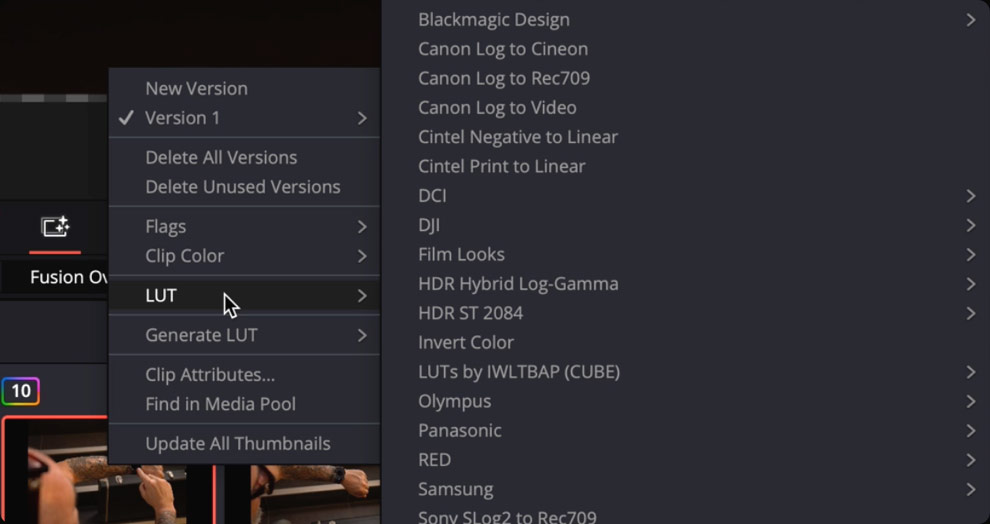Expand DCI submenu chevron
This screenshot has height=524, width=990.
point(970,196)
